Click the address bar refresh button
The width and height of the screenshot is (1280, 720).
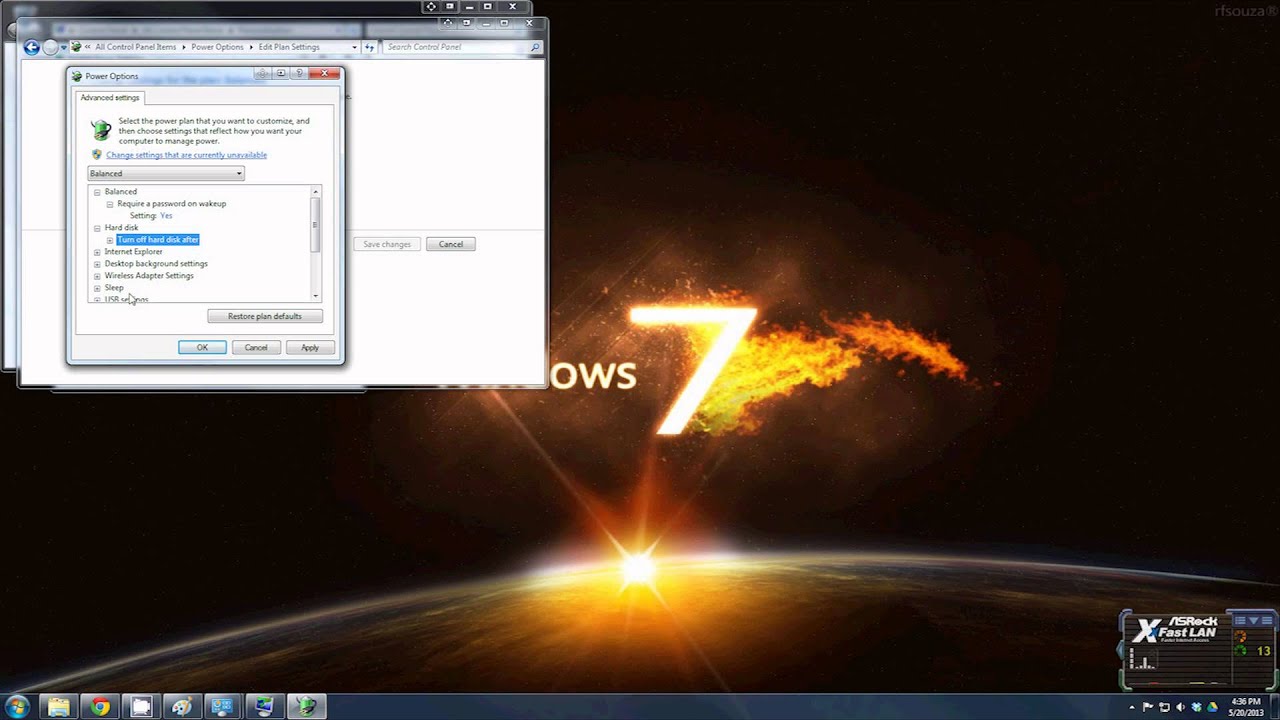[x=370, y=47]
